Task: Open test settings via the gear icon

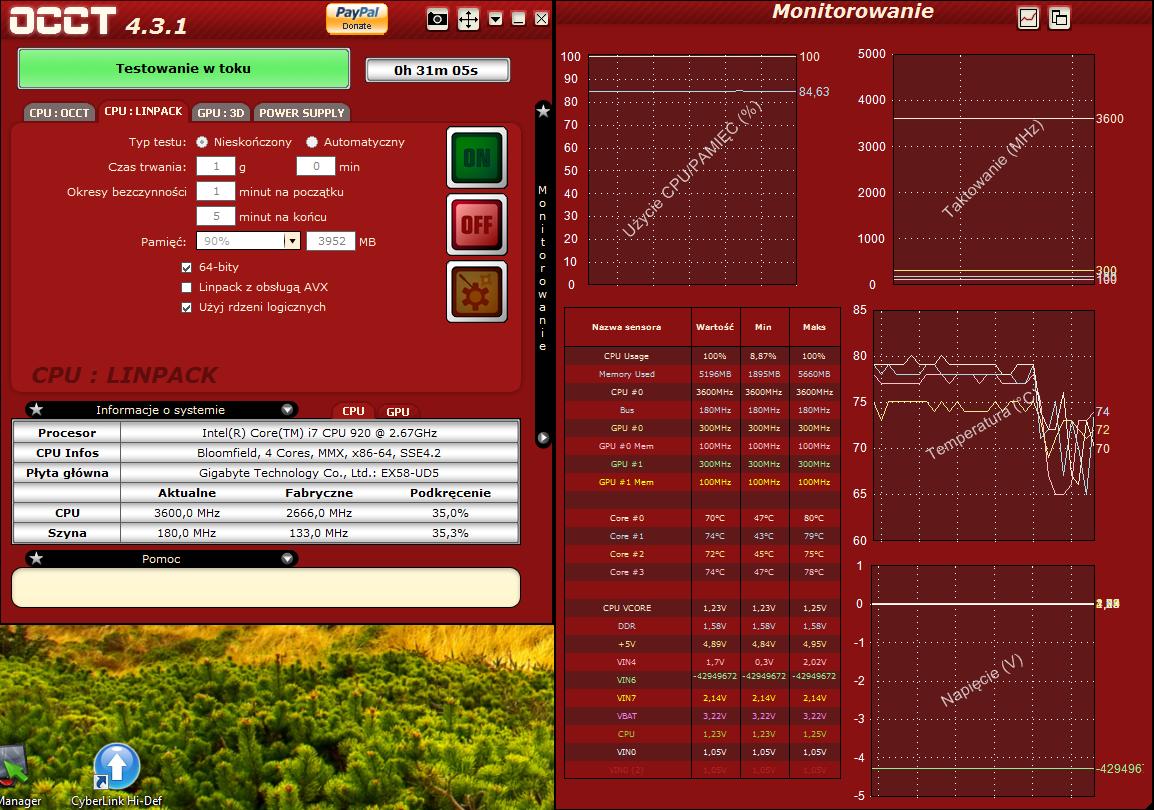Action: pos(477,291)
